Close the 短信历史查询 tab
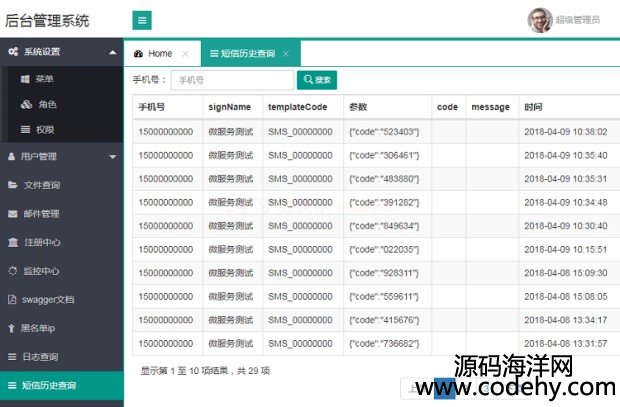Viewport: 620px width, 407px height. pos(285,54)
